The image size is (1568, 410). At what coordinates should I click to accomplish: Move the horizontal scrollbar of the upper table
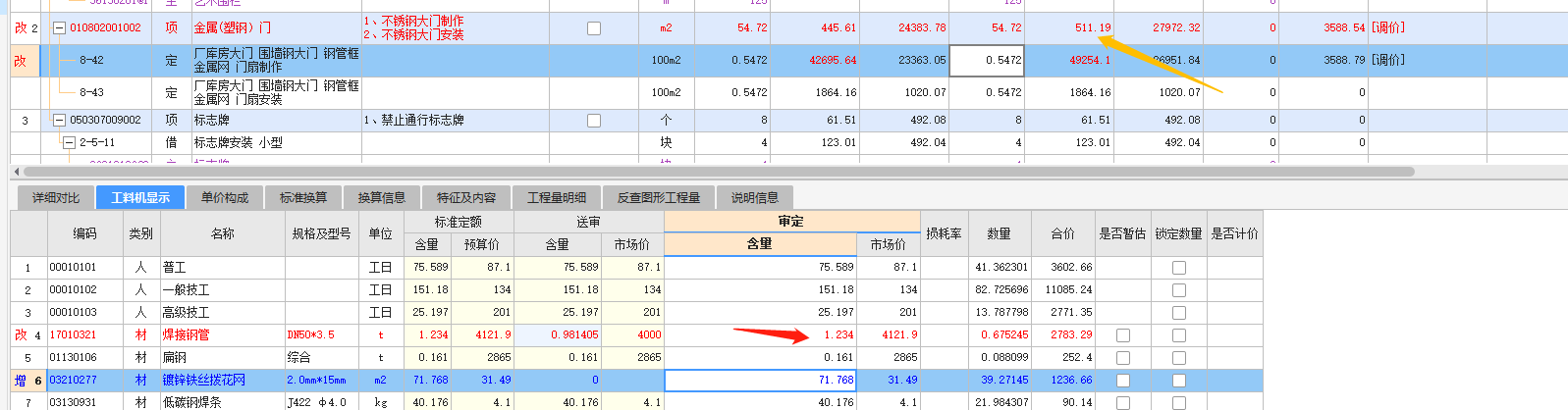click(717, 172)
